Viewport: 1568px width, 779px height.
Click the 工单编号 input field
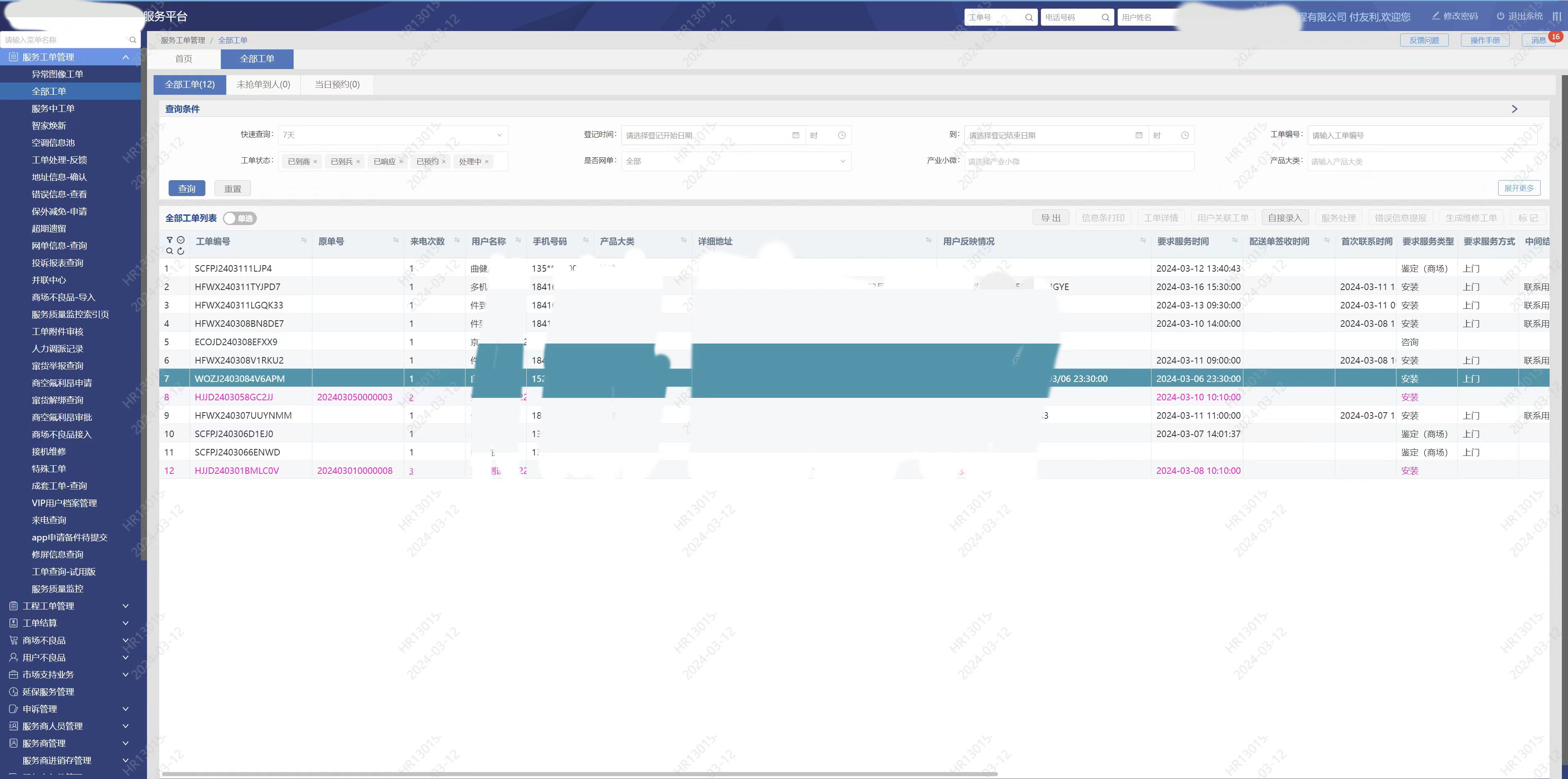(x=1423, y=135)
